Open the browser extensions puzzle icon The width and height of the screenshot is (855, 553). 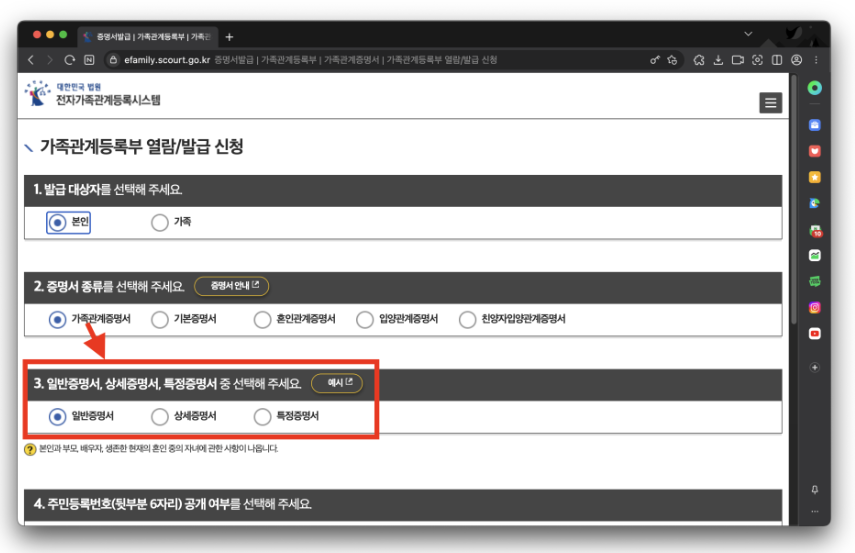[x=699, y=60]
